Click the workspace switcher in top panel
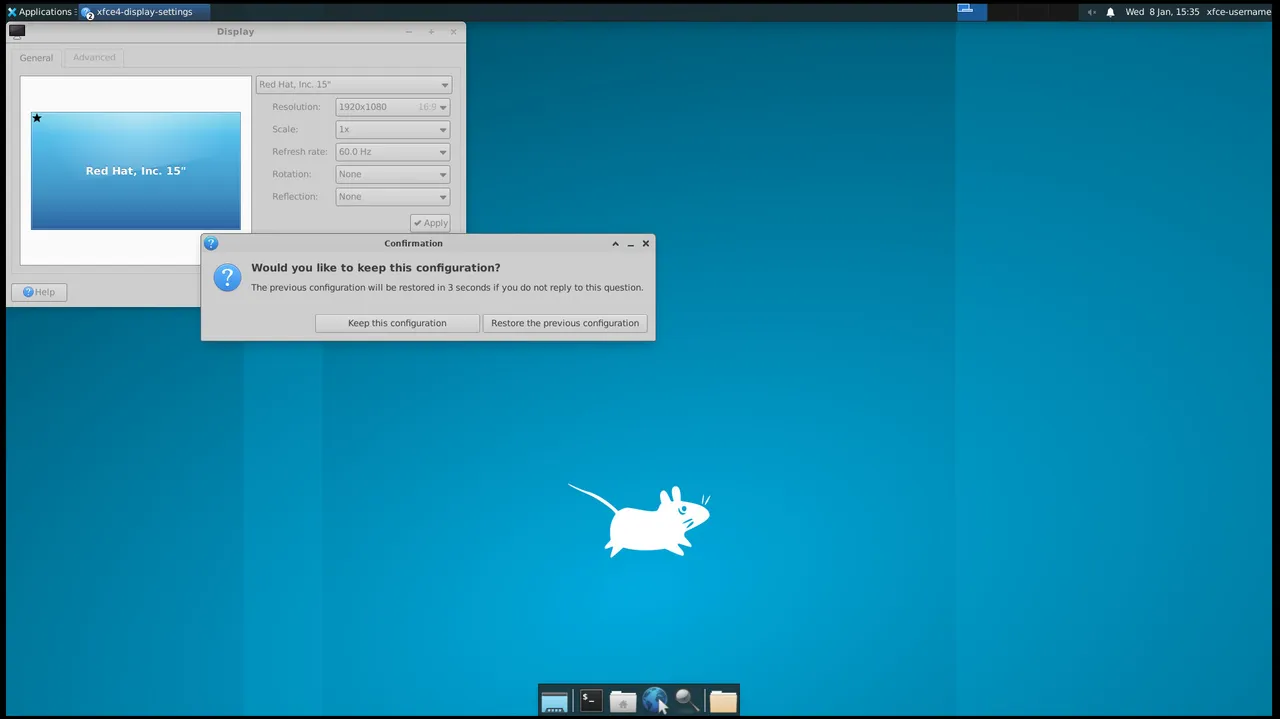1280x719 pixels. (971, 11)
